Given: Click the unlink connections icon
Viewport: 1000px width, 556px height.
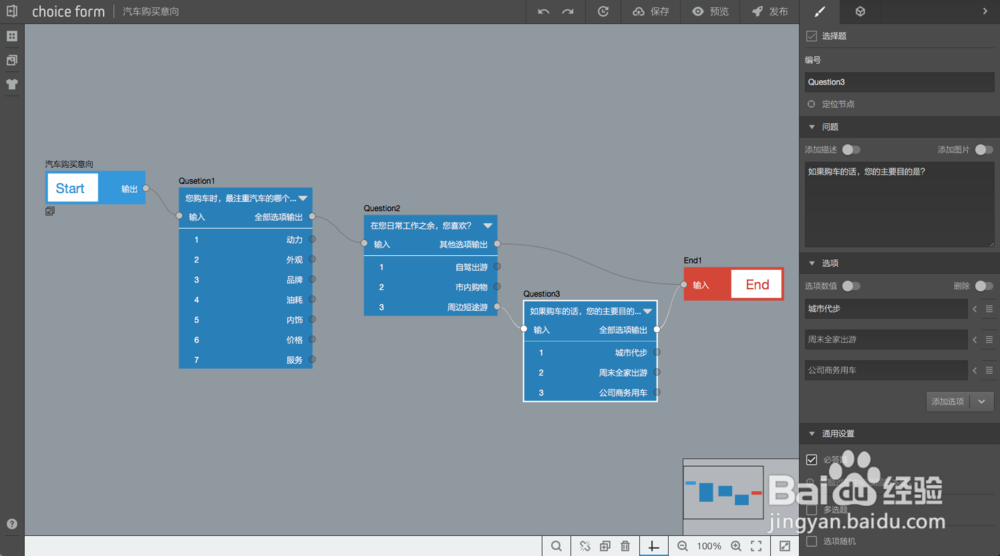Looking at the screenshot, I should pyautogui.click(x=585, y=546).
